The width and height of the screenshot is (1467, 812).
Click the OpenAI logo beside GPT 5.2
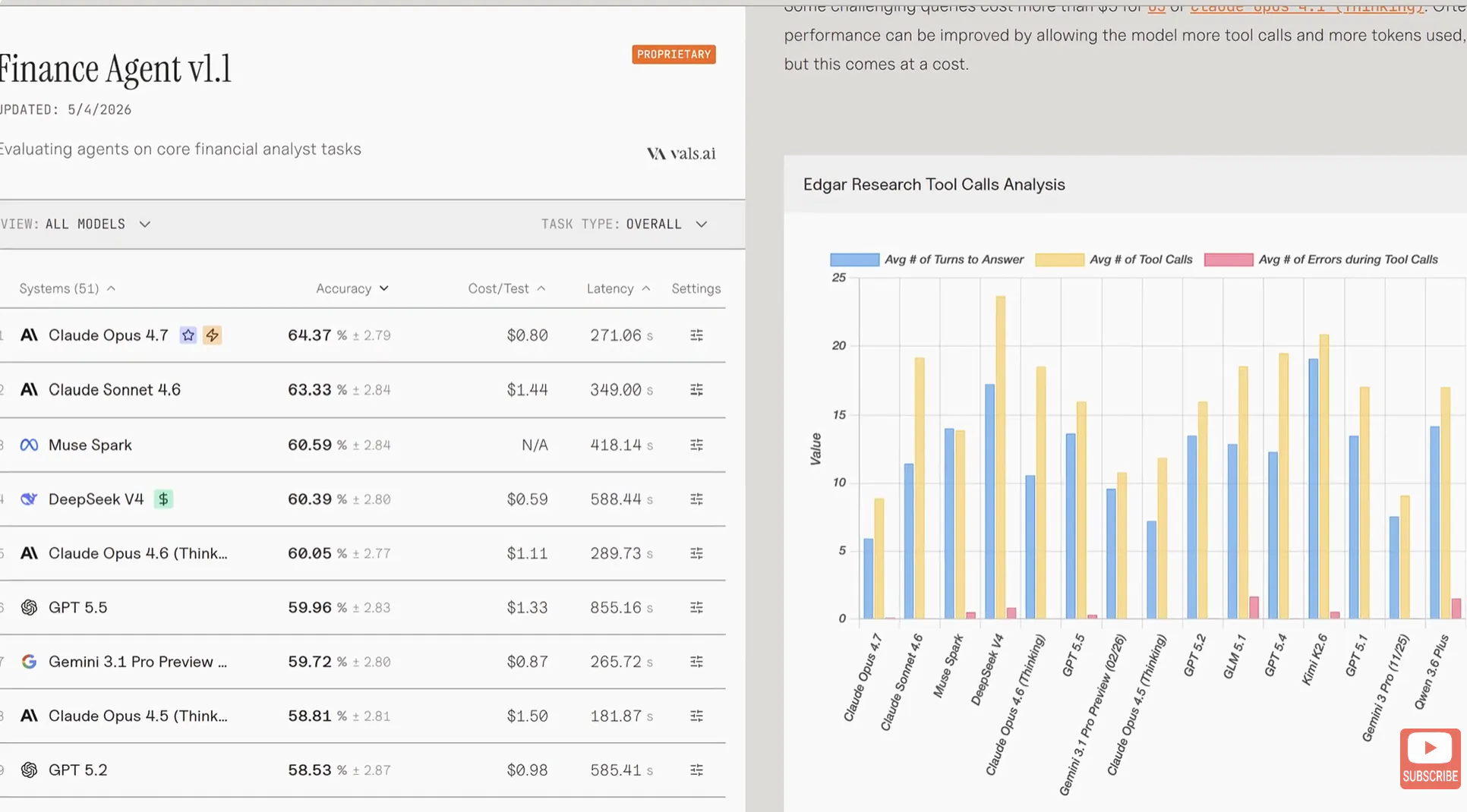point(29,770)
